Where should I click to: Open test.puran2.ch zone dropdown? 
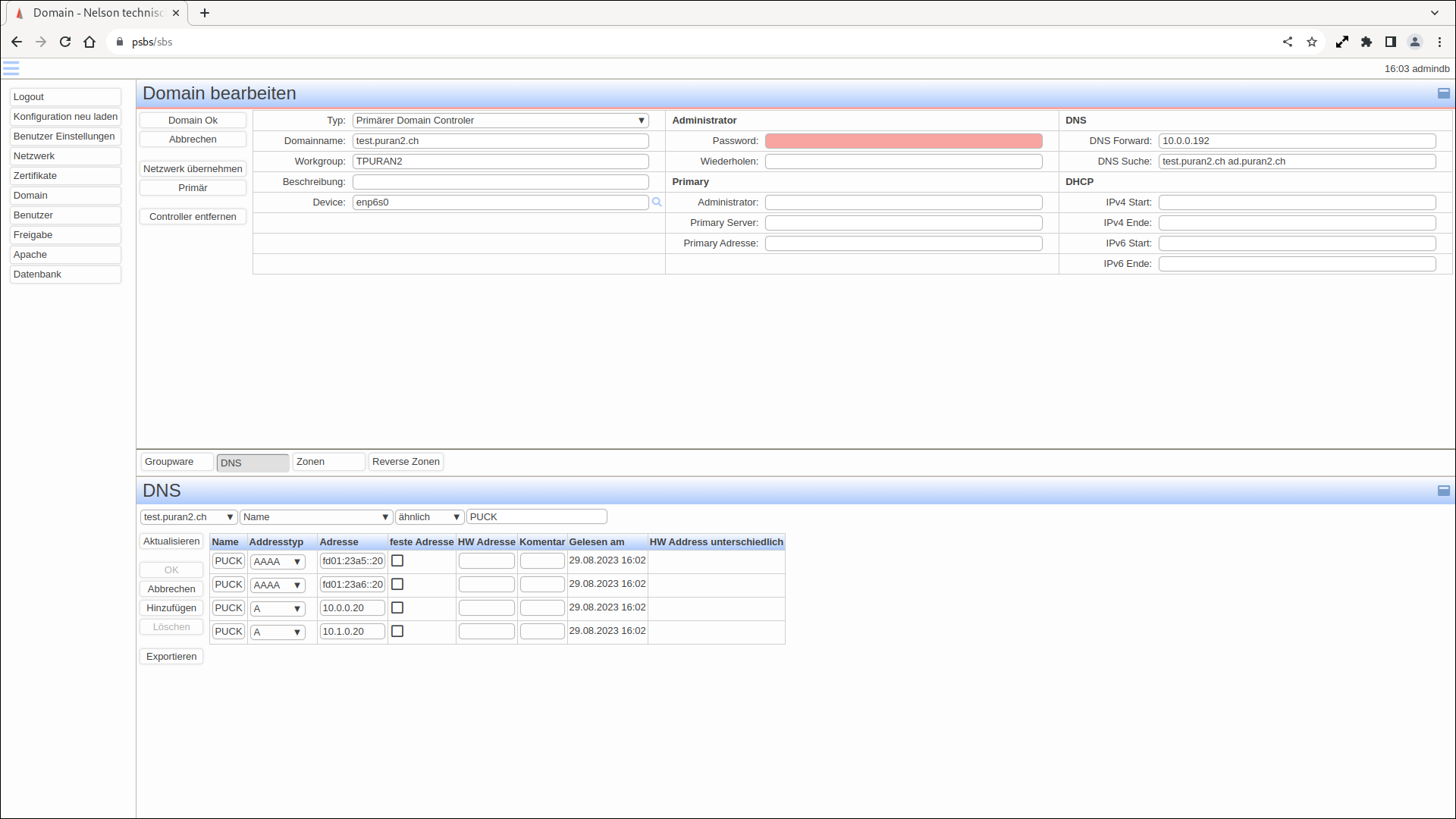tap(188, 517)
